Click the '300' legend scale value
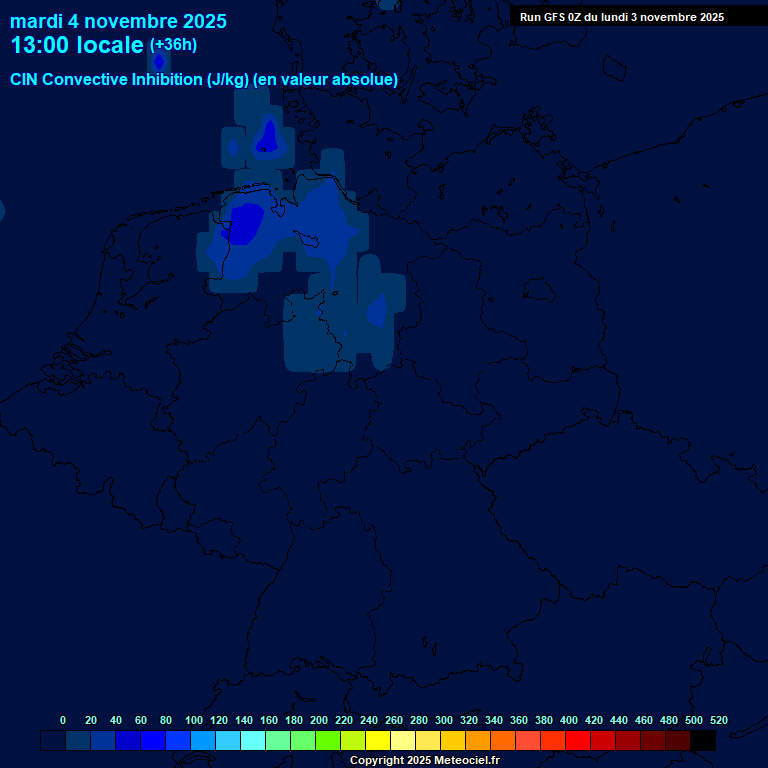 pyautogui.click(x=444, y=720)
